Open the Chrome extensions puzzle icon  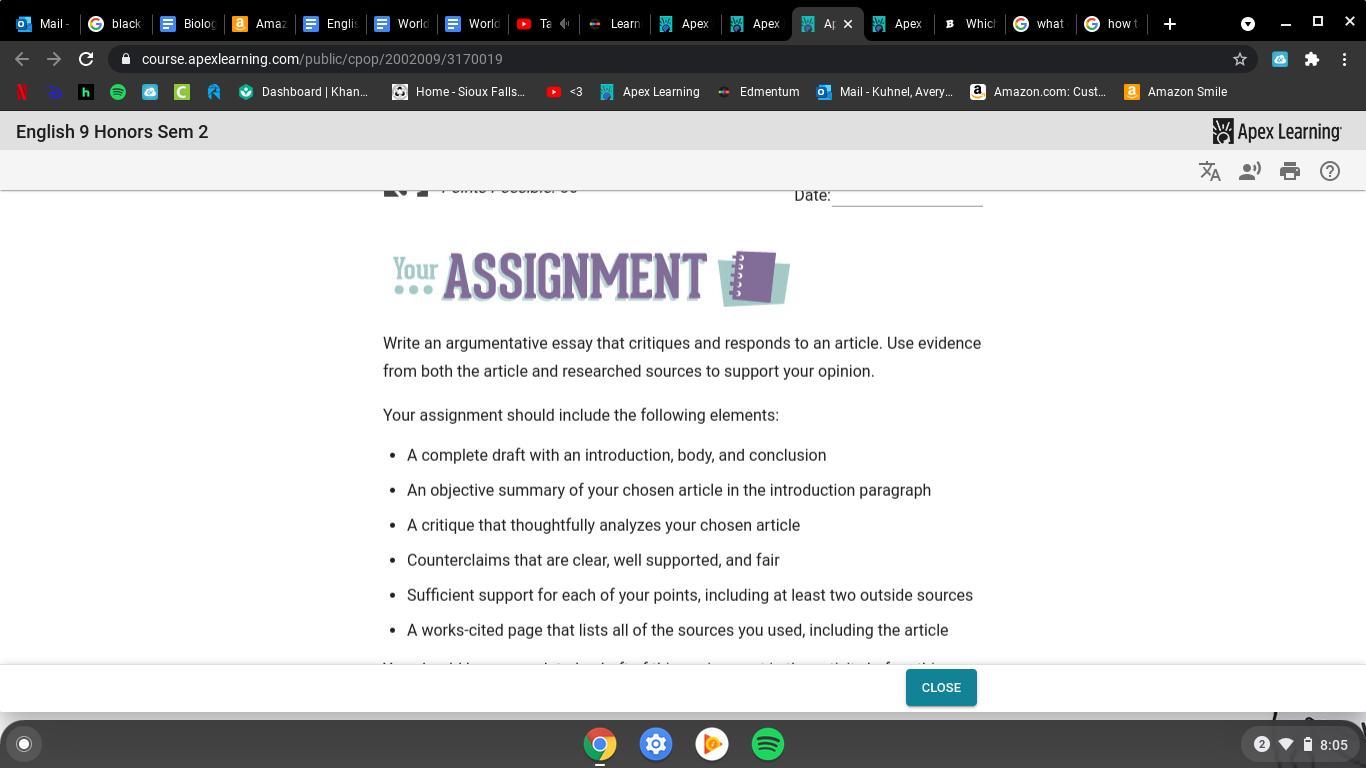point(1312,59)
